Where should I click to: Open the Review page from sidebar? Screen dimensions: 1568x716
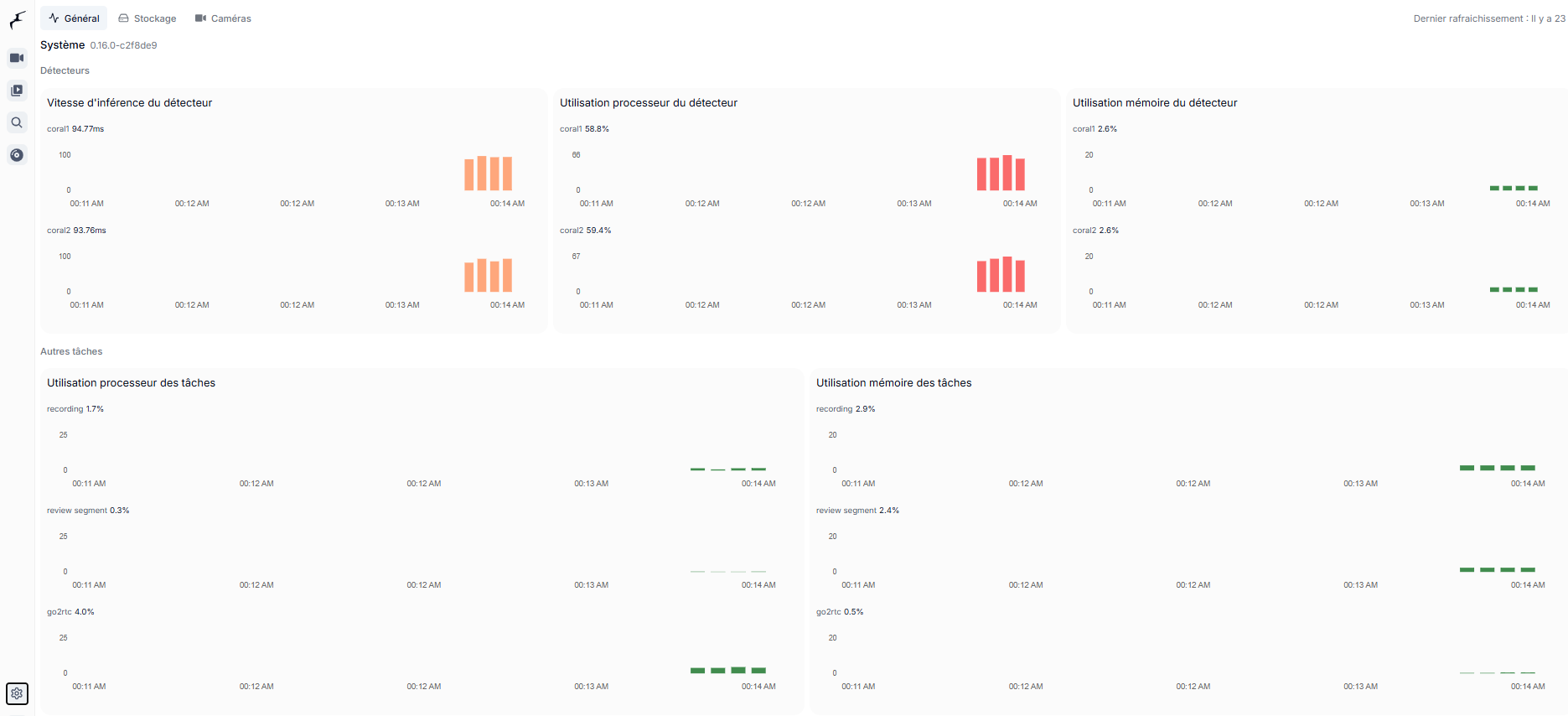click(17, 91)
